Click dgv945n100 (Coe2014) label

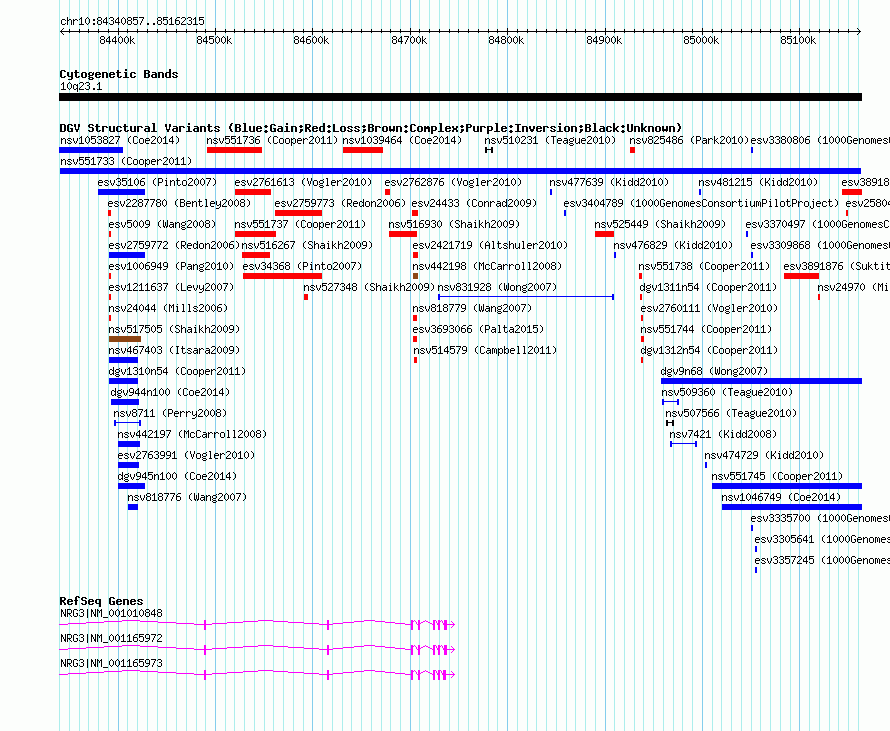point(178,476)
